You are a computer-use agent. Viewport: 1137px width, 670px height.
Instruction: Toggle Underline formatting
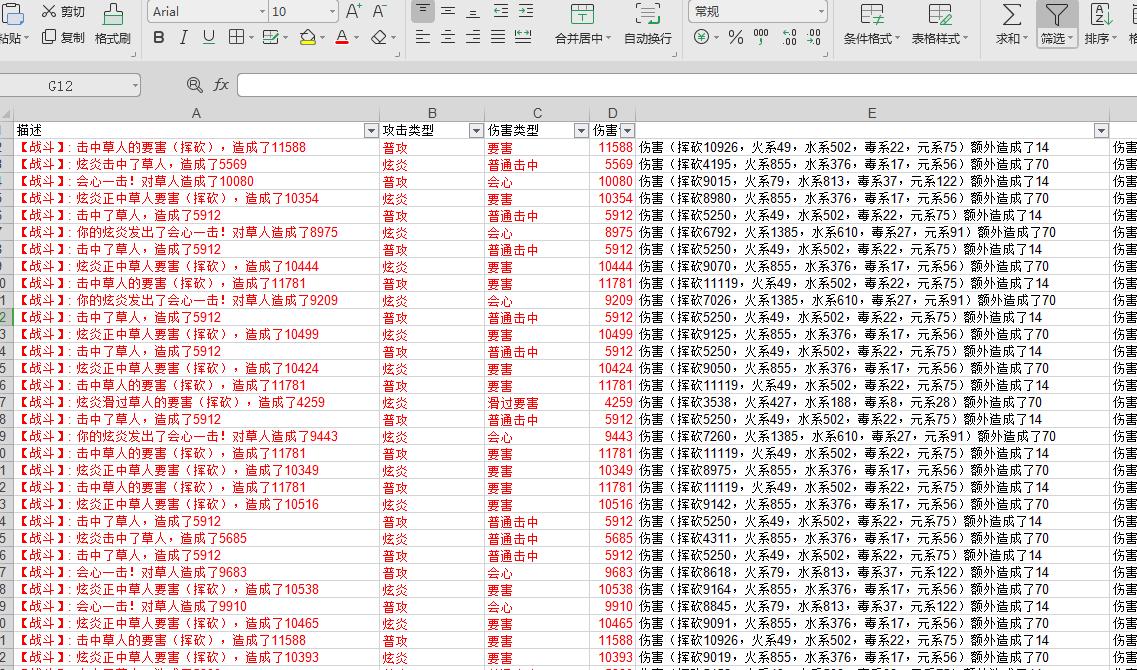coord(209,38)
